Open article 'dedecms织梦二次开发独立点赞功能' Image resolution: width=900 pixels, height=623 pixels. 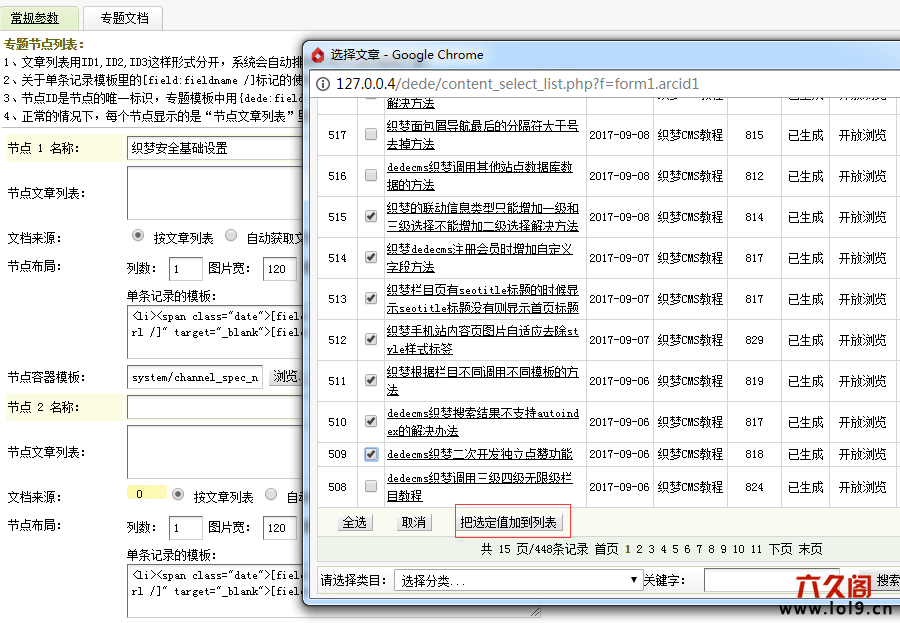[x=479, y=454]
